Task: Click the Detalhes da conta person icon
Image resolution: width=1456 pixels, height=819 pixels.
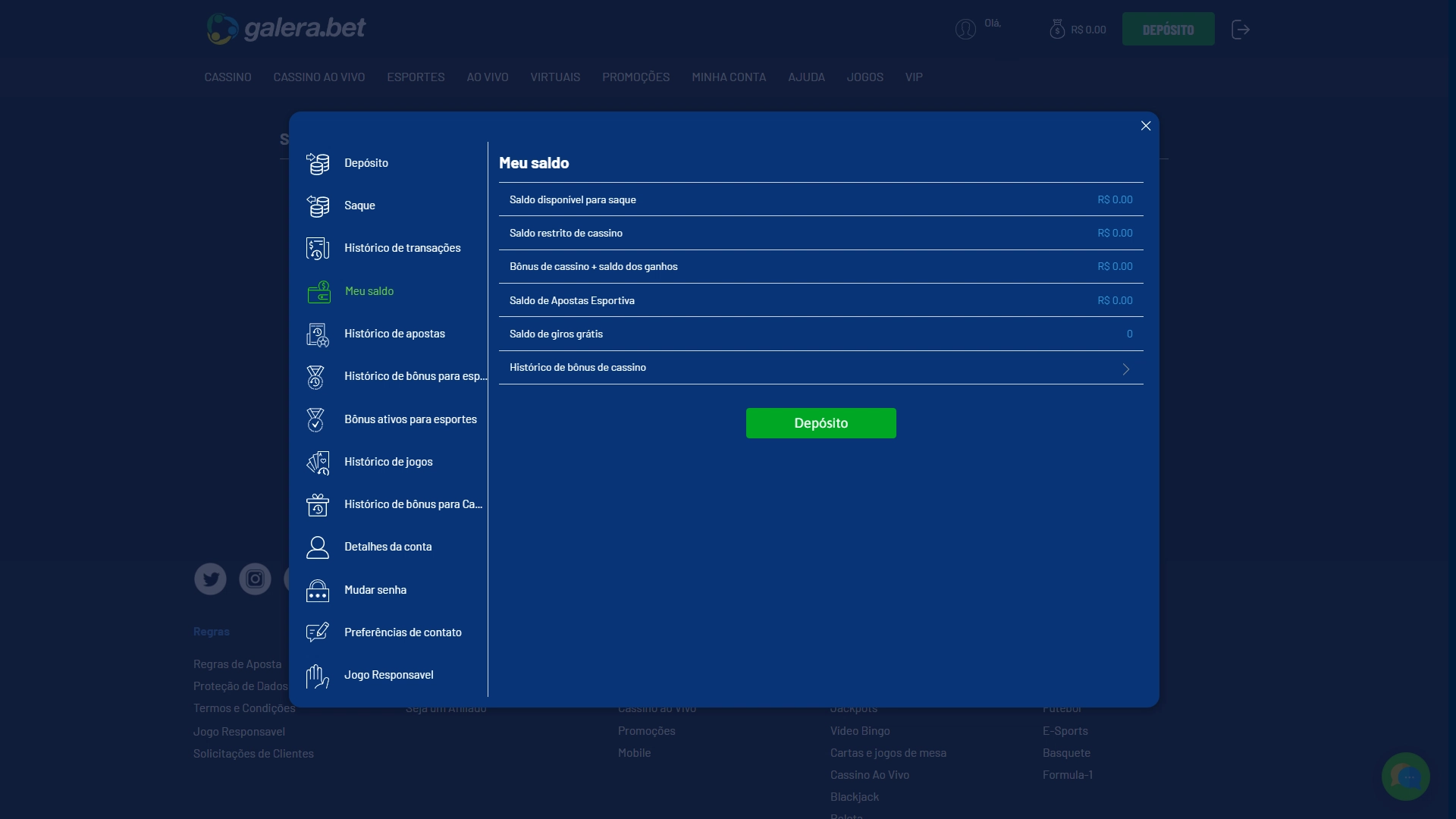Action: [318, 548]
